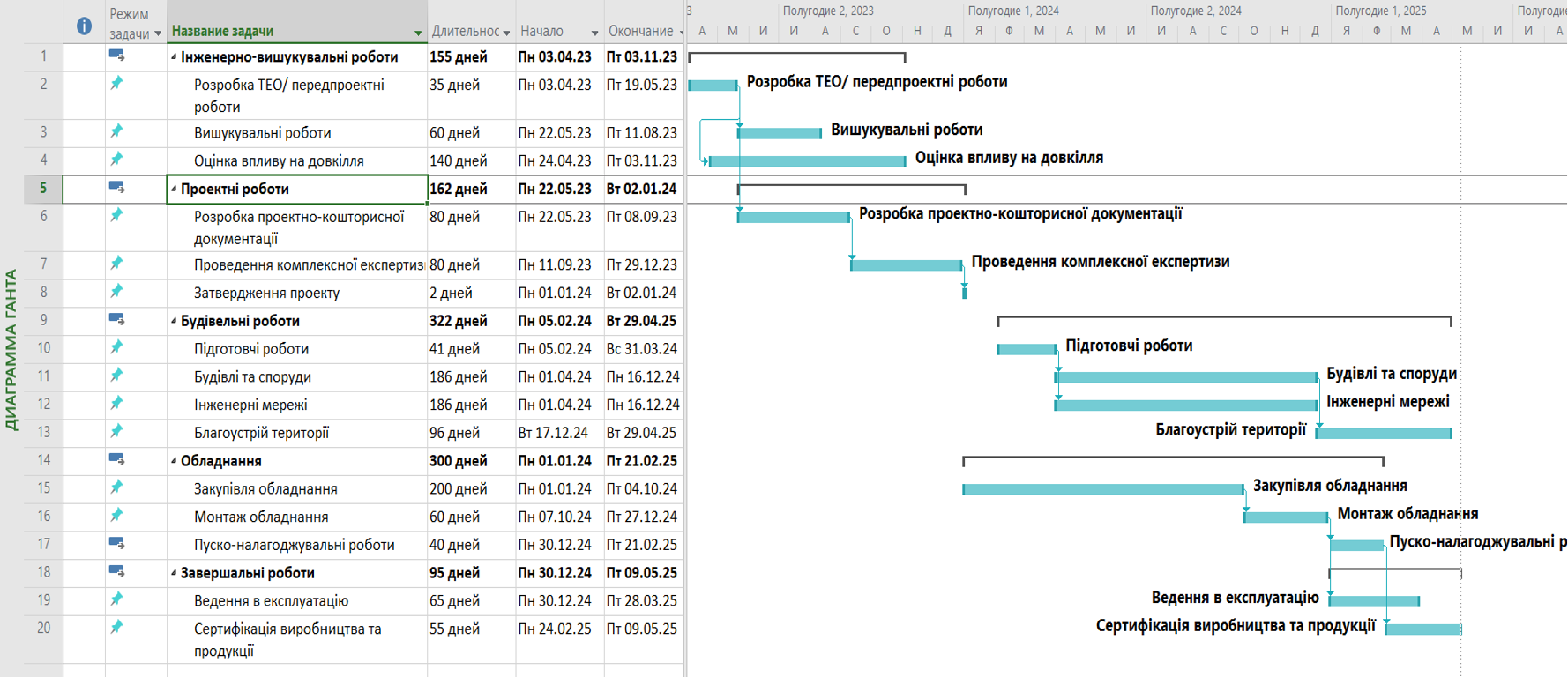Image resolution: width=1568 pixels, height=677 pixels.
Task: Click the Будівлі та споруди Gantt bar
Action: click(1186, 377)
